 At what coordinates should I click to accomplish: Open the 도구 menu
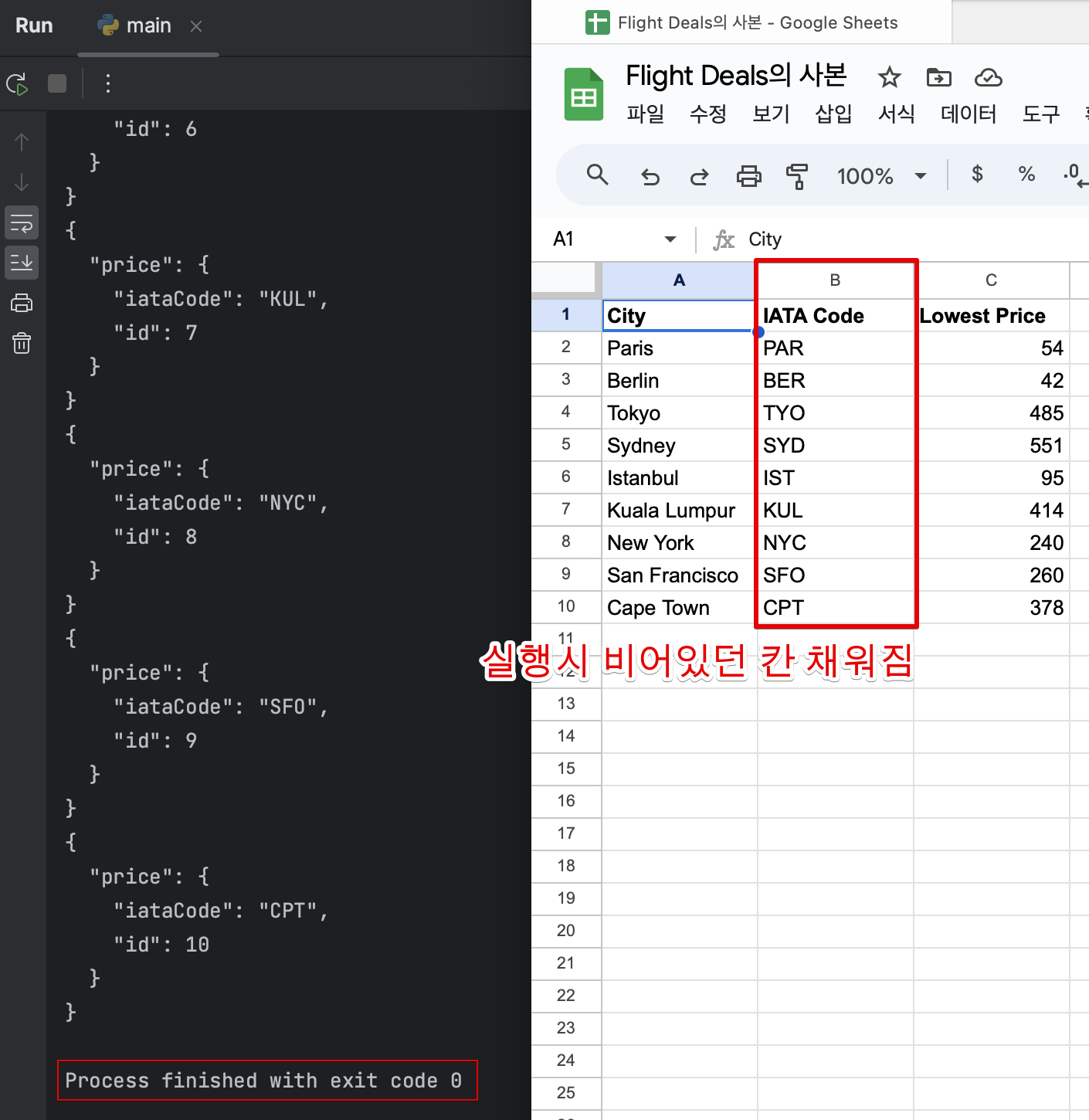tap(1041, 114)
